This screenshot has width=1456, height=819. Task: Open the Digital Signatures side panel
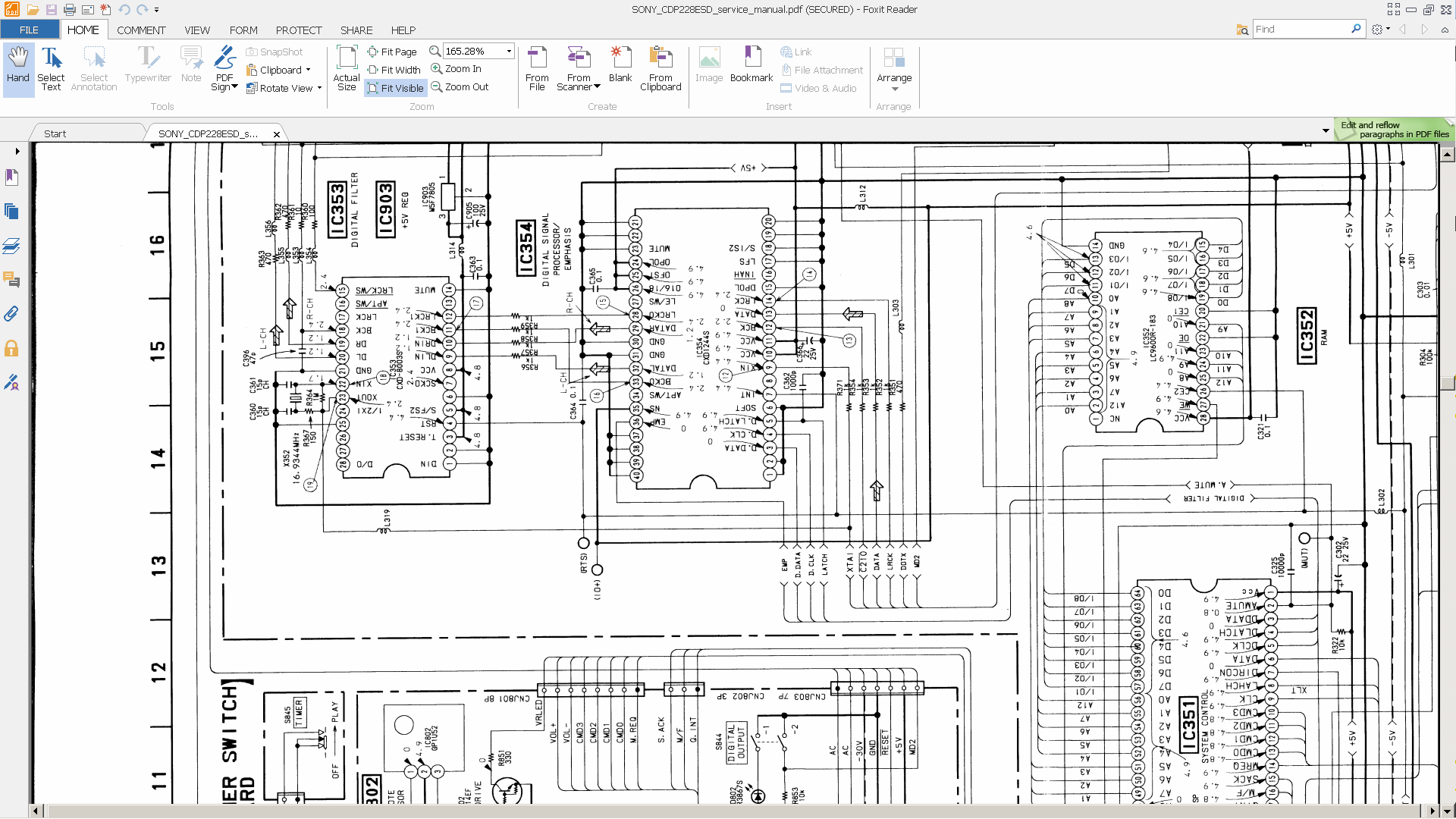pos(11,382)
